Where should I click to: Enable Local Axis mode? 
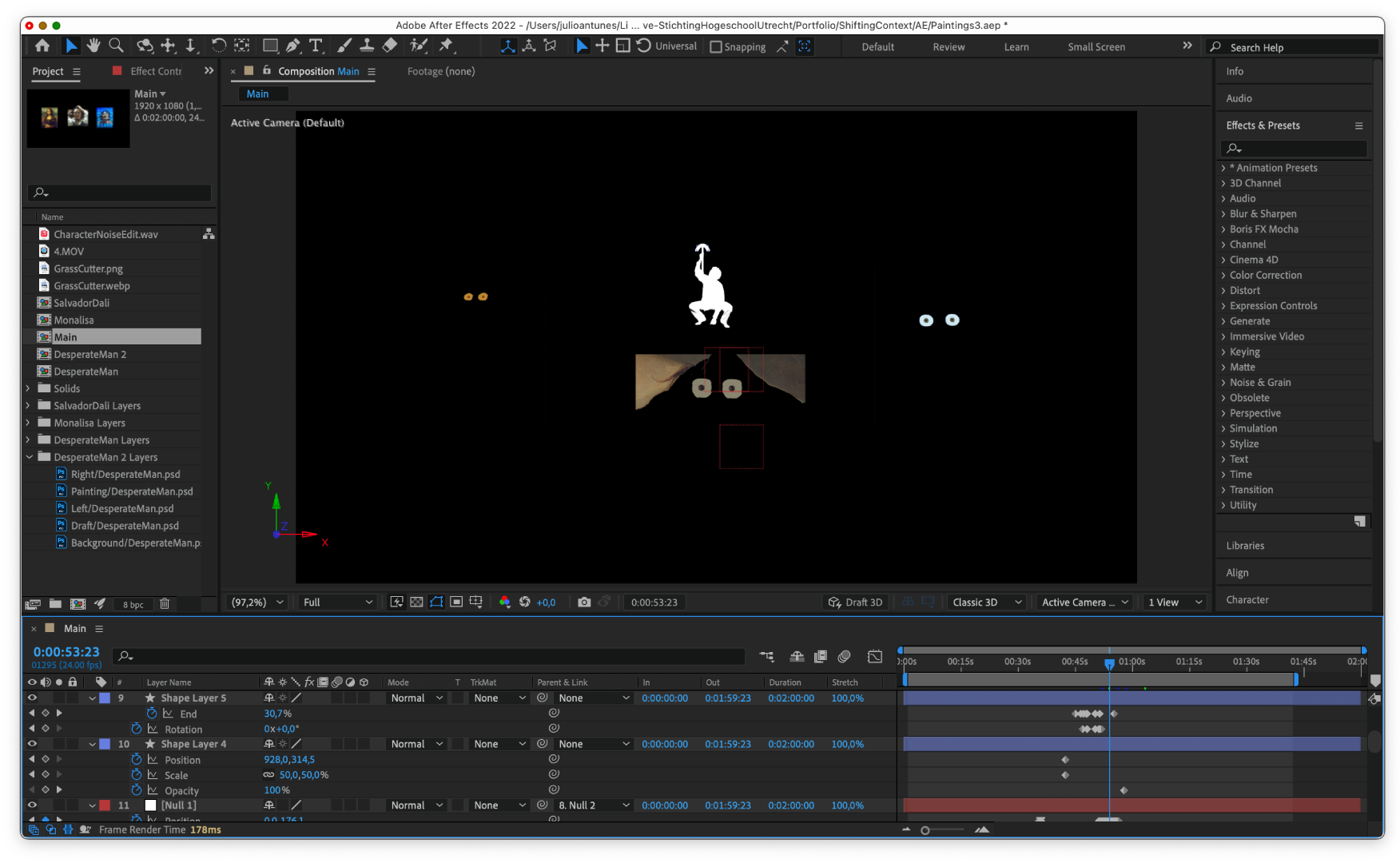(x=507, y=46)
